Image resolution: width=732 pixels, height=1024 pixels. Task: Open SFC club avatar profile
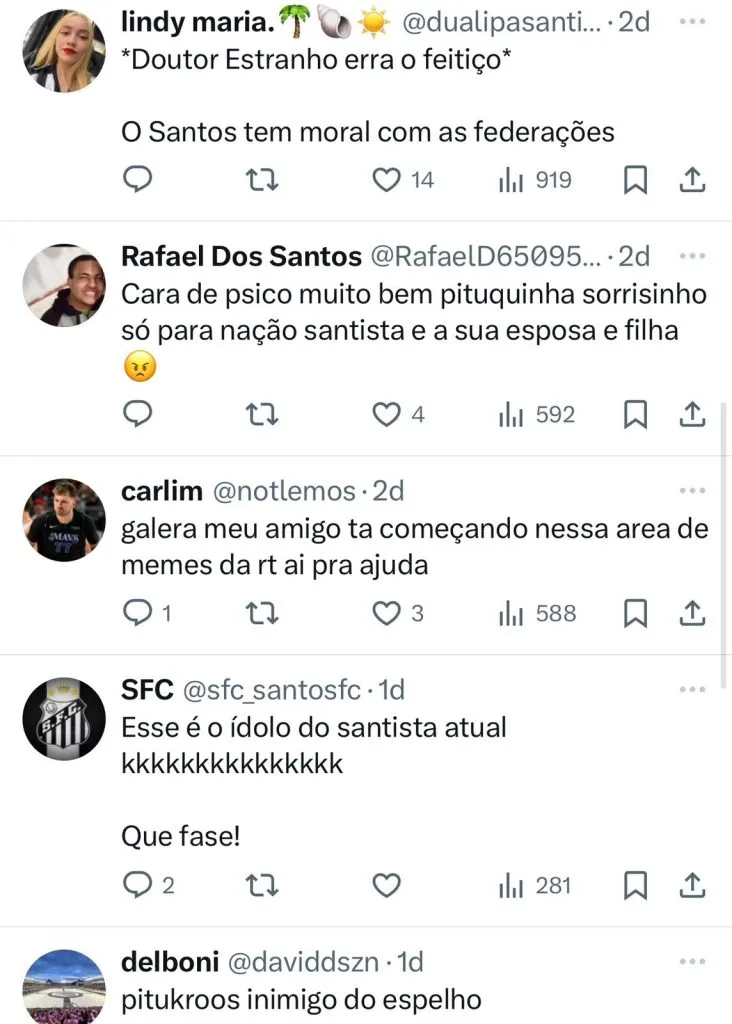pos(64,718)
